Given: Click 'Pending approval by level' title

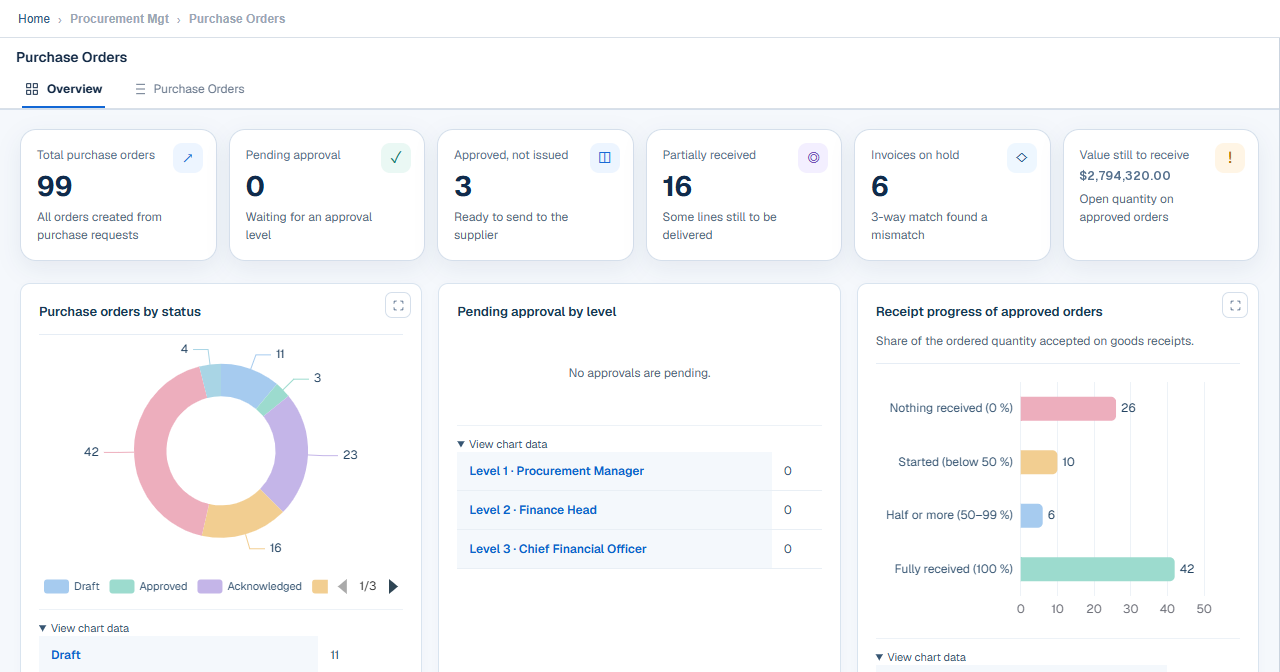Looking at the screenshot, I should point(537,312).
